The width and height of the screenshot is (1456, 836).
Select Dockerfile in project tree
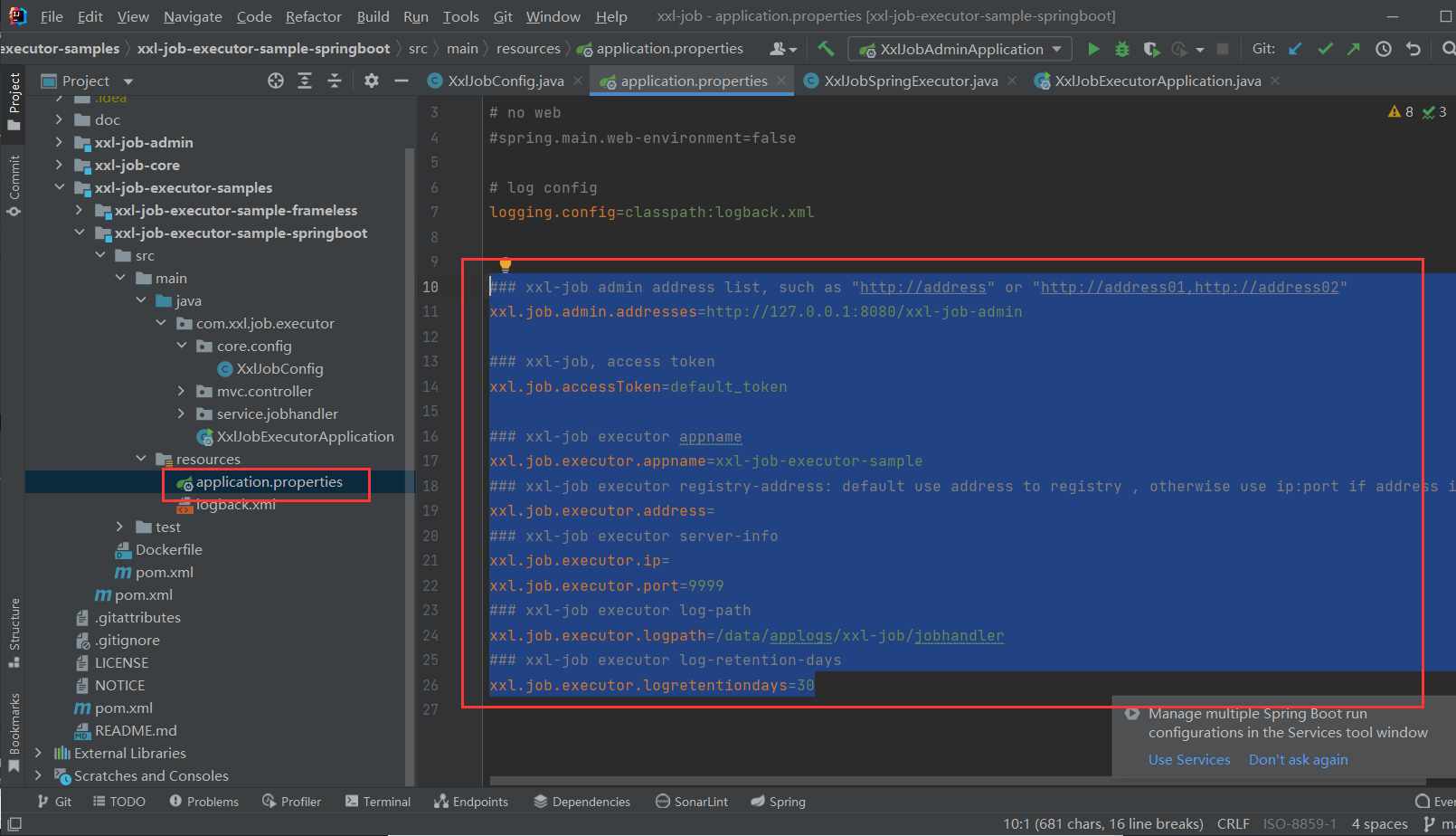coord(168,549)
